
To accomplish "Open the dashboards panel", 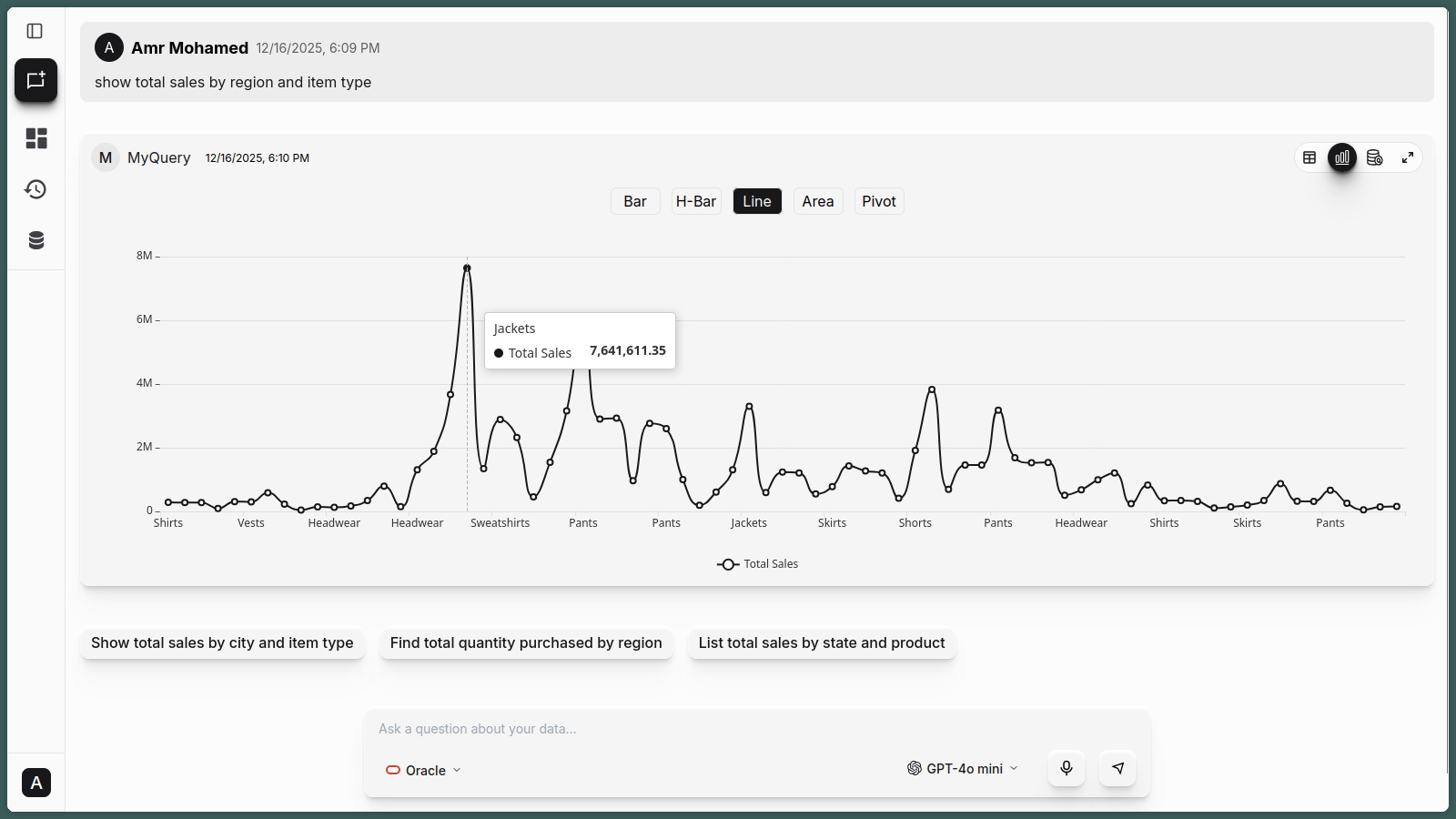I will coord(35,138).
